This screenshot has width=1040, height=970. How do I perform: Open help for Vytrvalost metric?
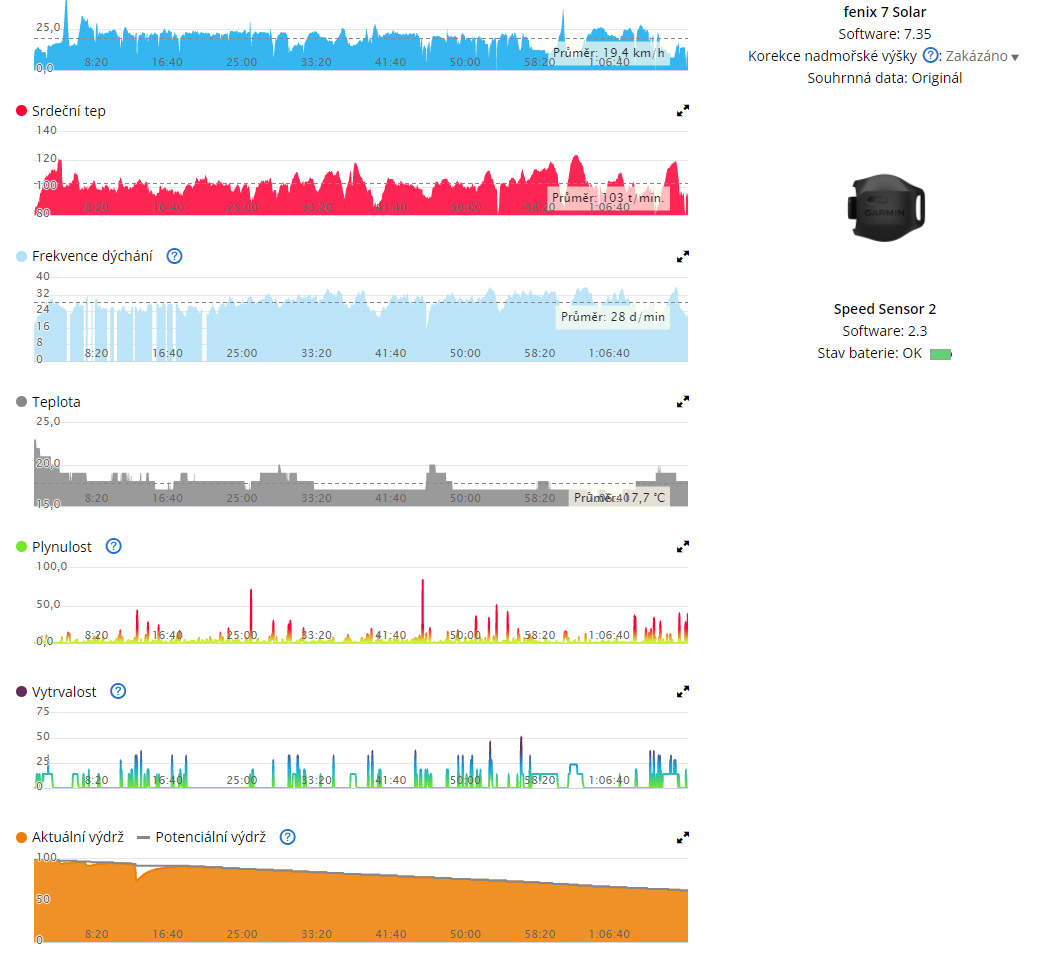pyautogui.click(x=118, y=692)
